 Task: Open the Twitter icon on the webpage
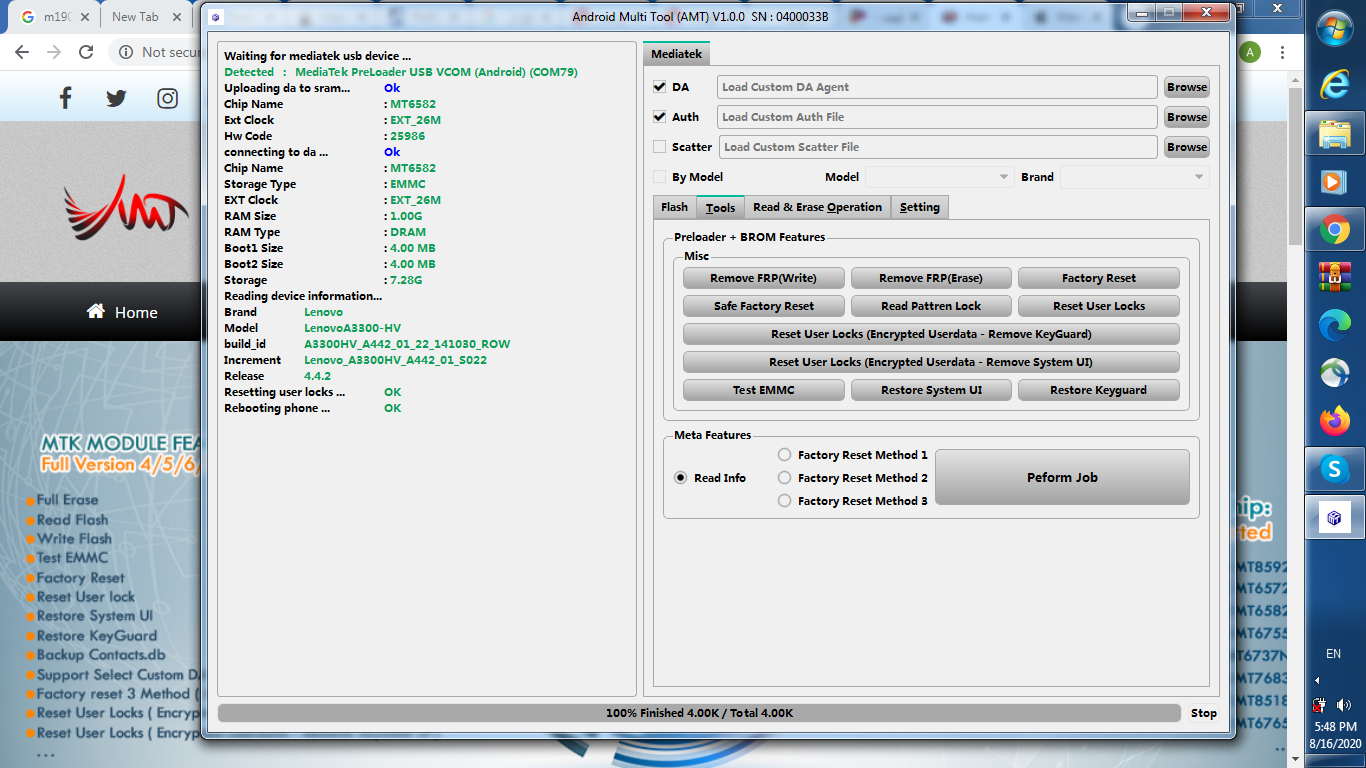(x=116, y=98)
